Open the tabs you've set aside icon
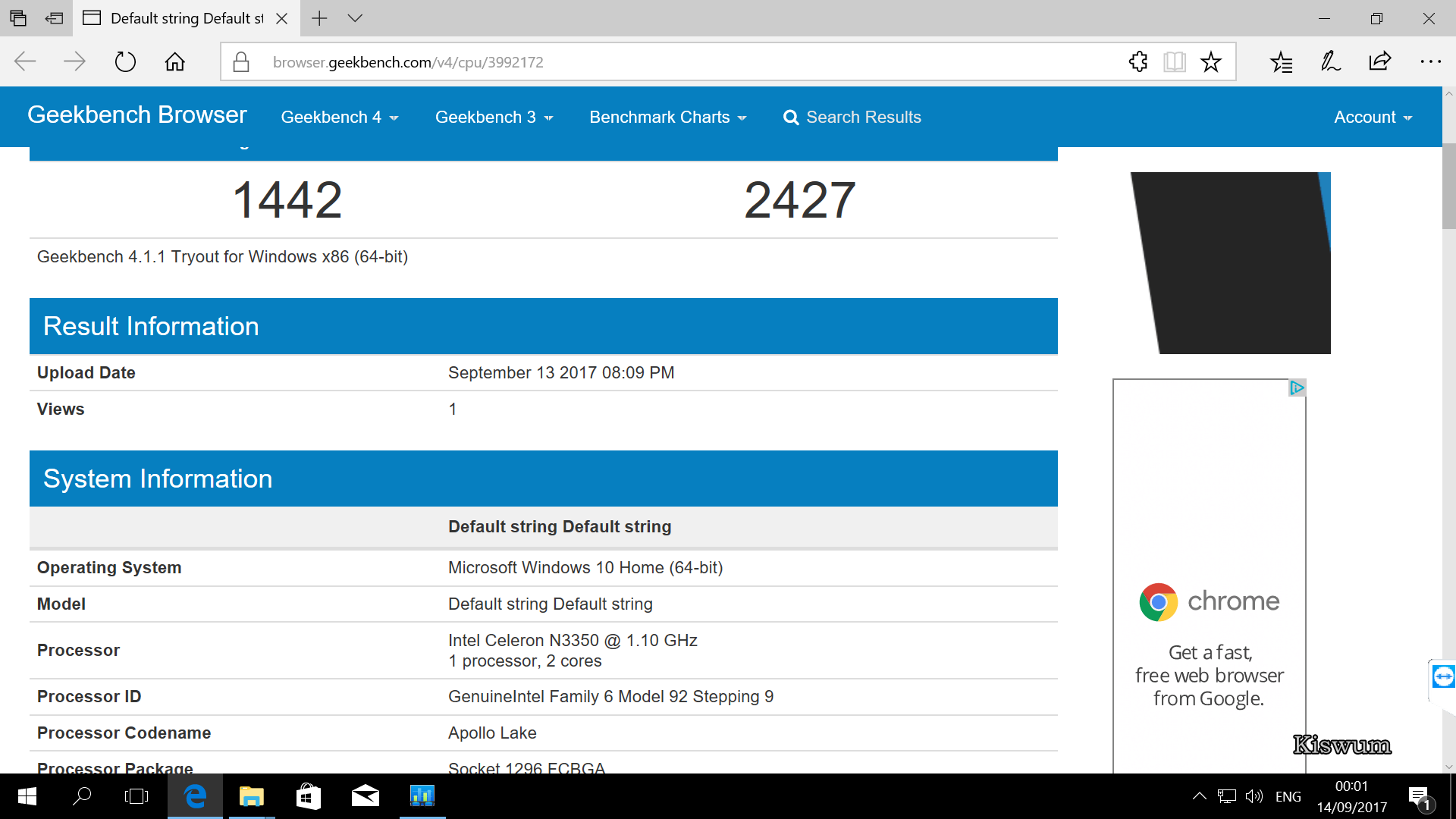1456x819 pixels. [18, 18]
